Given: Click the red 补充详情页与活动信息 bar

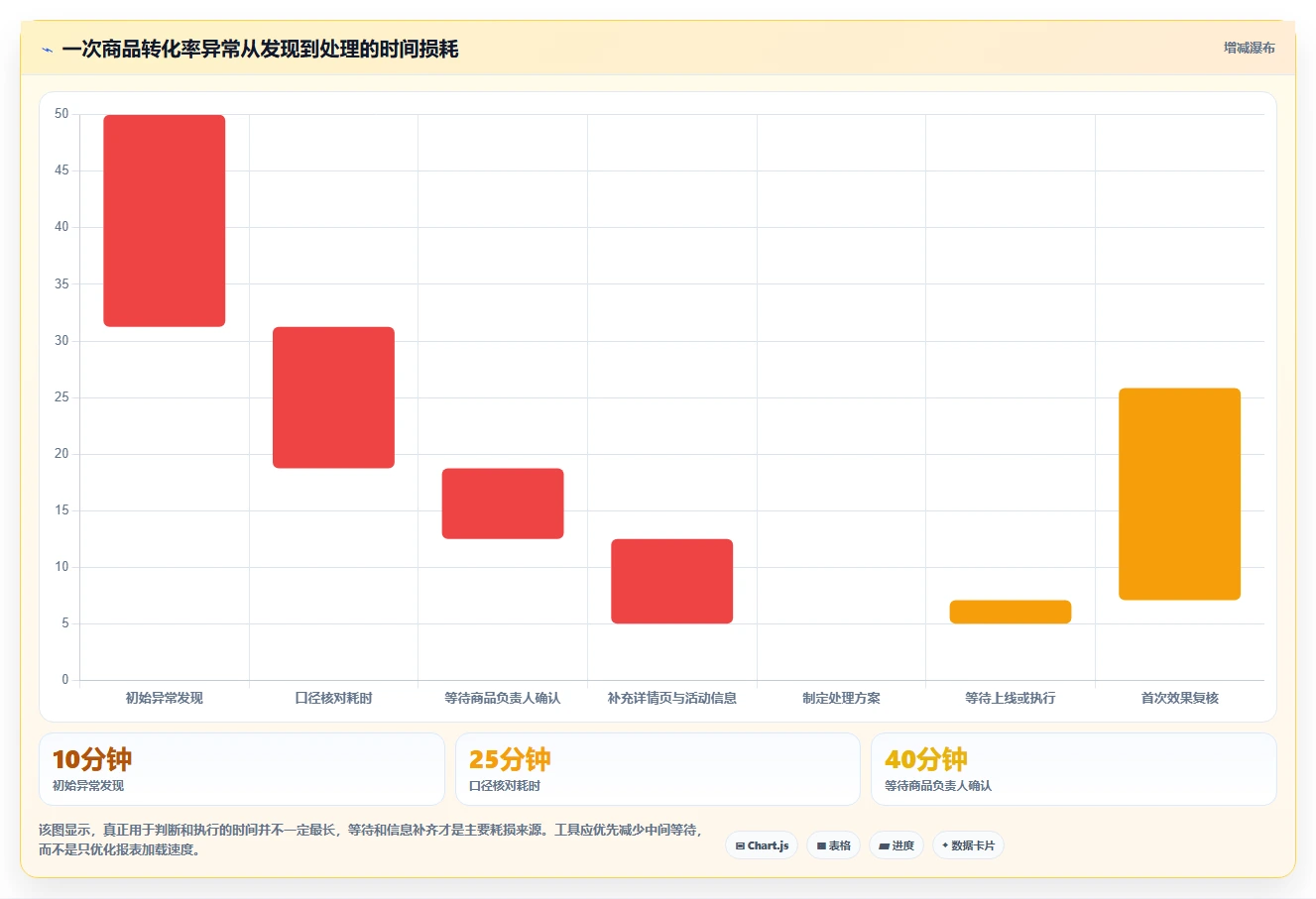Looking at the screenshot, I should 672,581.
